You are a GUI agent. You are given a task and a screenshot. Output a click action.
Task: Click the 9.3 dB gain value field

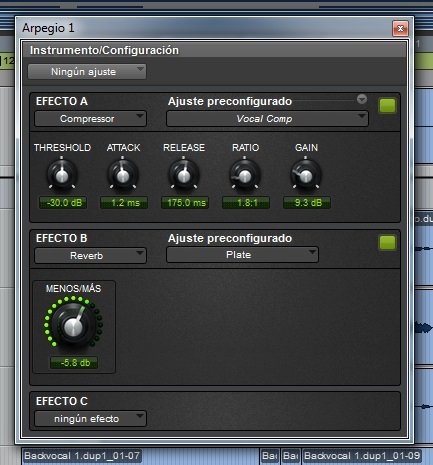point(307,203)
